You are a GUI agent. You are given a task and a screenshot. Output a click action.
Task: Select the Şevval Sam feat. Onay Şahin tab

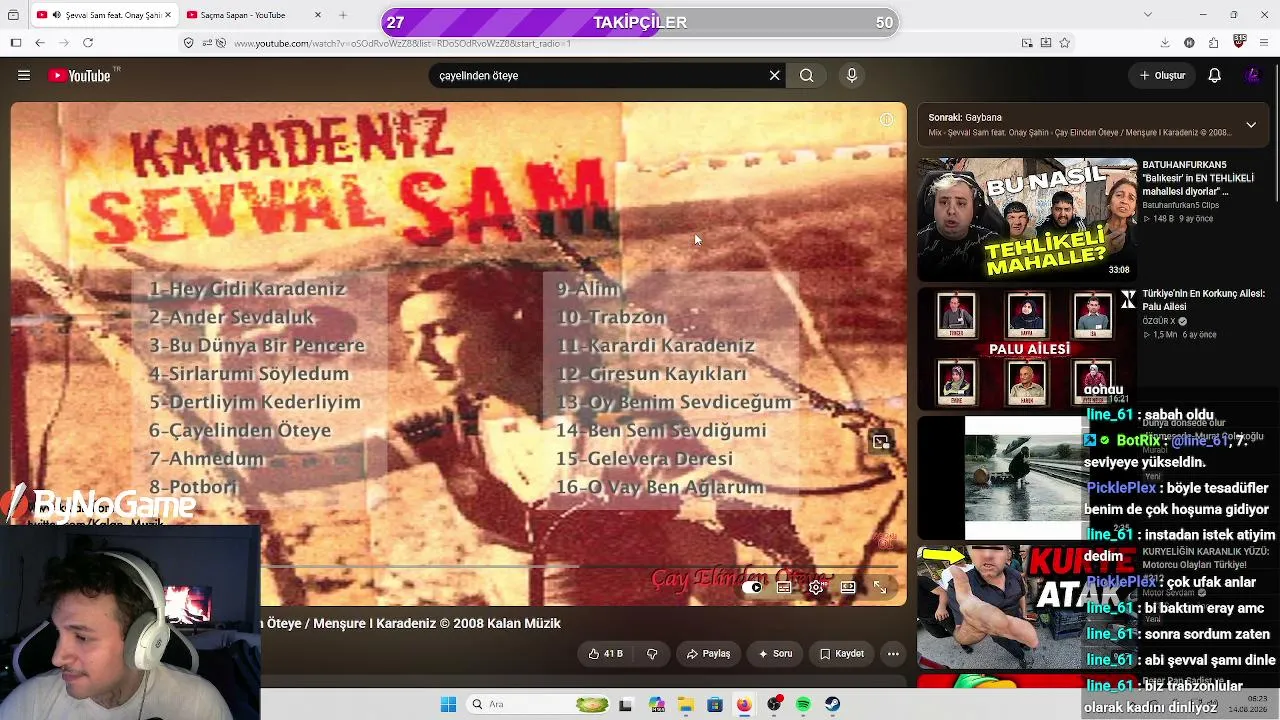104,15
